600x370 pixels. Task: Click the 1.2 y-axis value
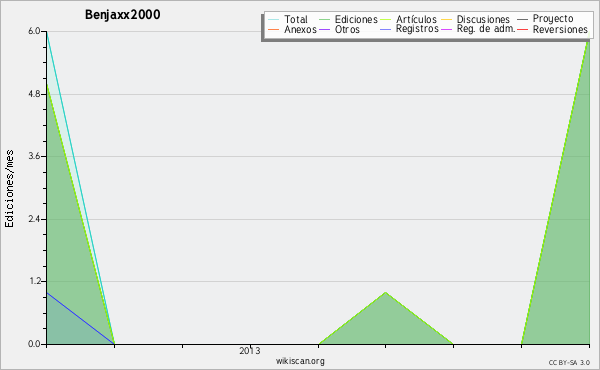[34, 282]
